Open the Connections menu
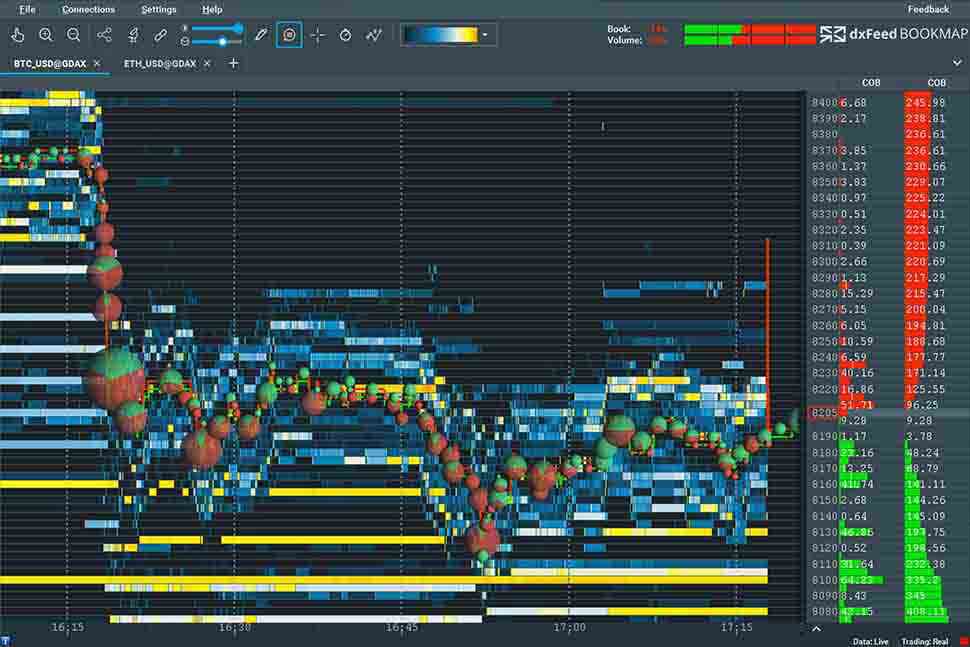970x647 pixels. click(88, 9)
